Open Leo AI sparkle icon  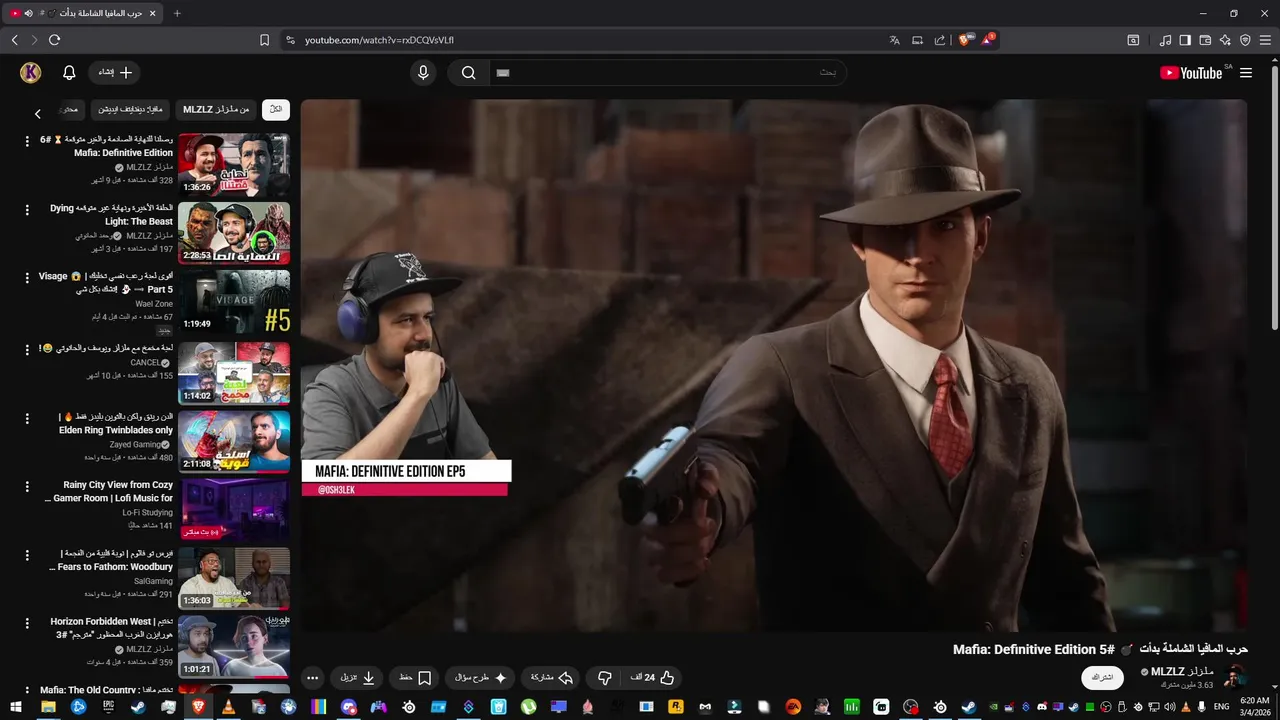(x=1225, y=40)
